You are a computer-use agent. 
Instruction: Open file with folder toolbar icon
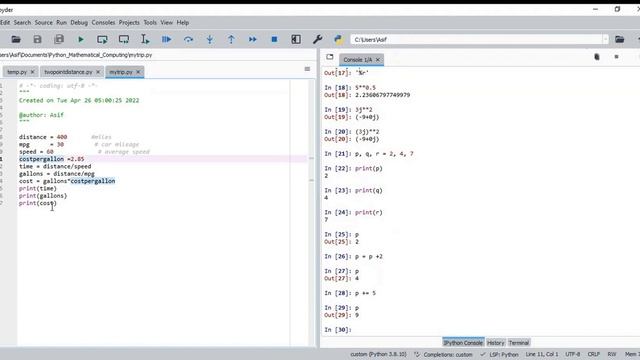pos(16,40)
